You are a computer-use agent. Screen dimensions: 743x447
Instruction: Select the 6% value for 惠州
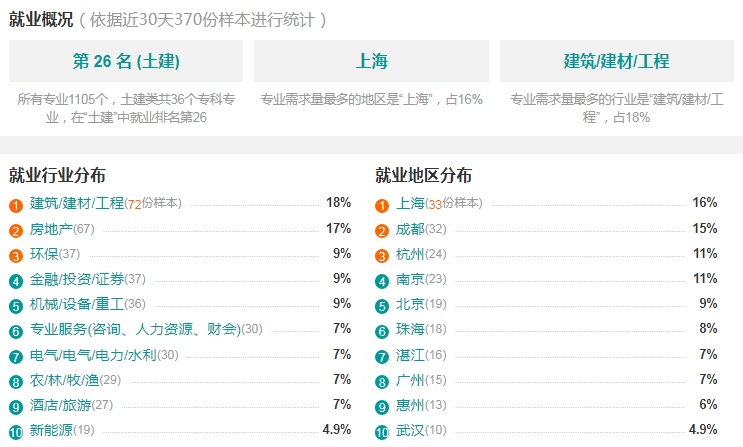(708, 404)
